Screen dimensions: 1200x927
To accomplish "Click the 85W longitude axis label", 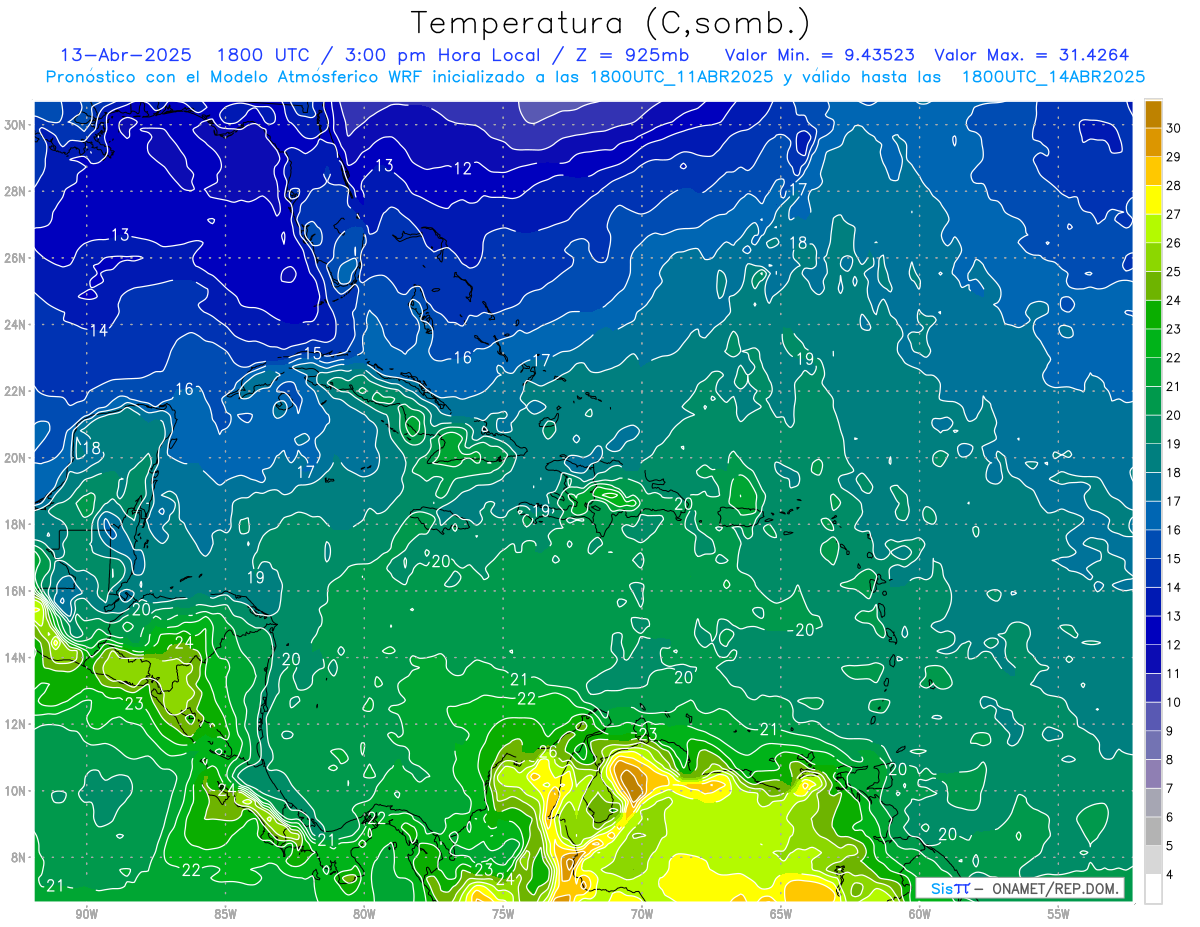I will tap(225, 914).
